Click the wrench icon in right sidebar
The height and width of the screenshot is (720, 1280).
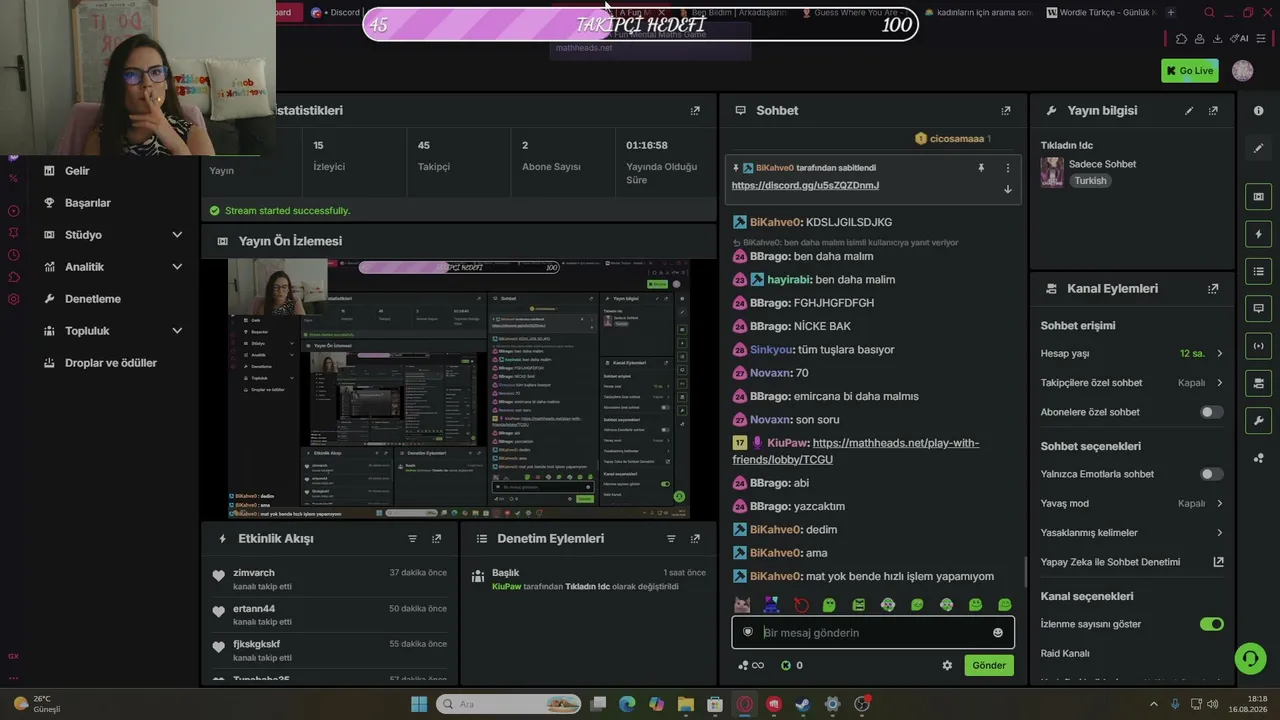tap(1259, 420)
